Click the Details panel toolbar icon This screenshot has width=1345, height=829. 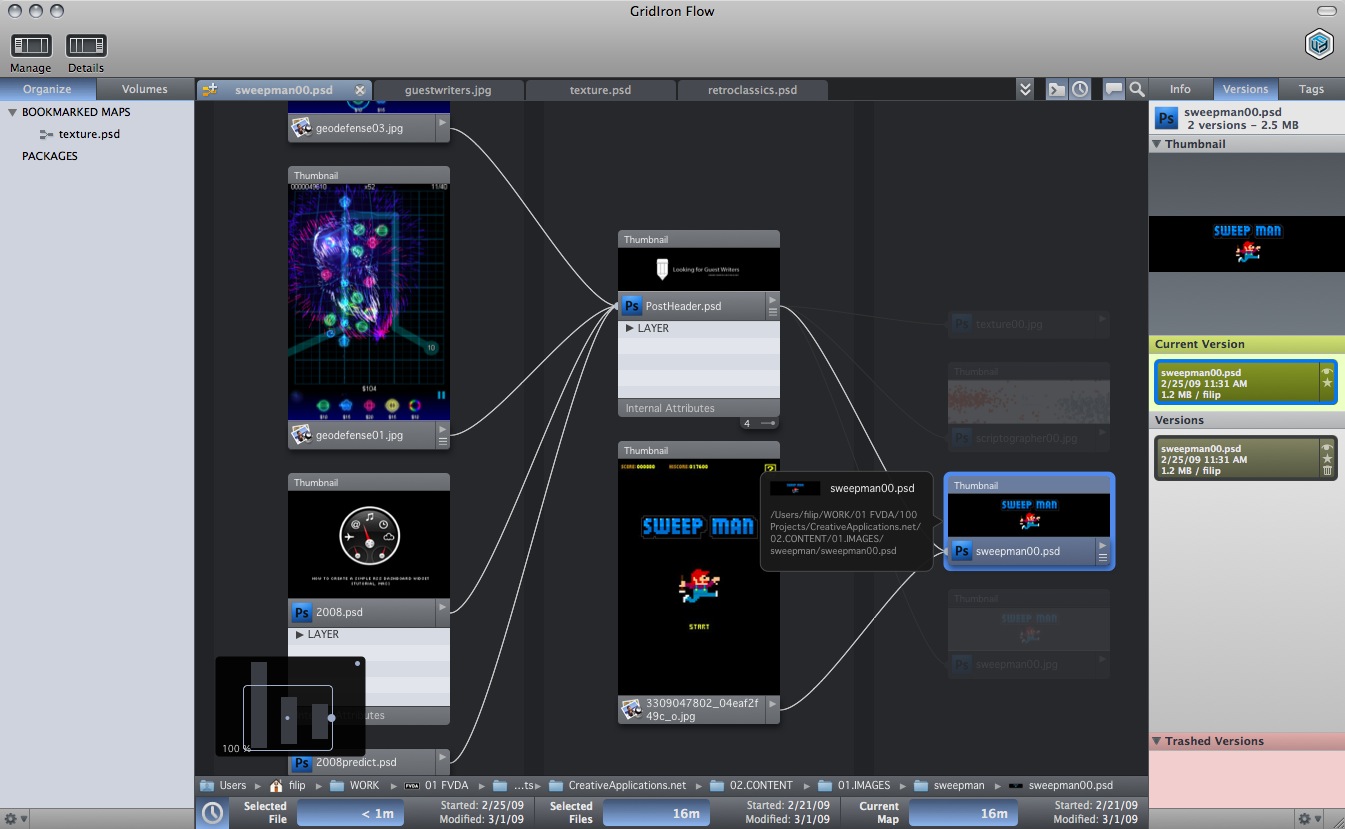[86, 46]
